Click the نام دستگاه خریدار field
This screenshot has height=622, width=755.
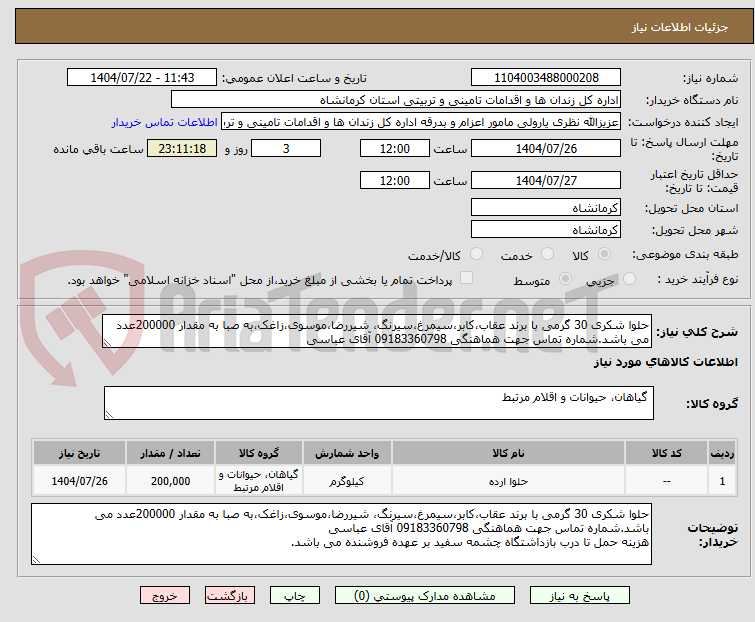coord(396,100)
